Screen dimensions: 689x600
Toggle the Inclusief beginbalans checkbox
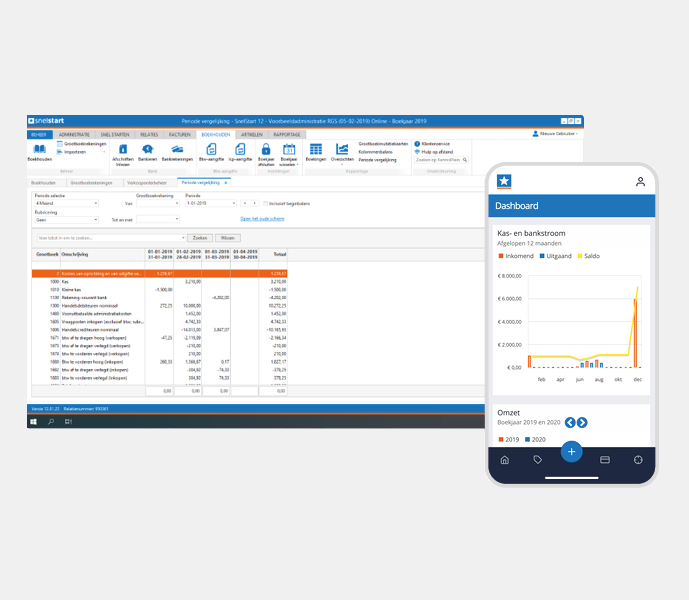point(265,204)
